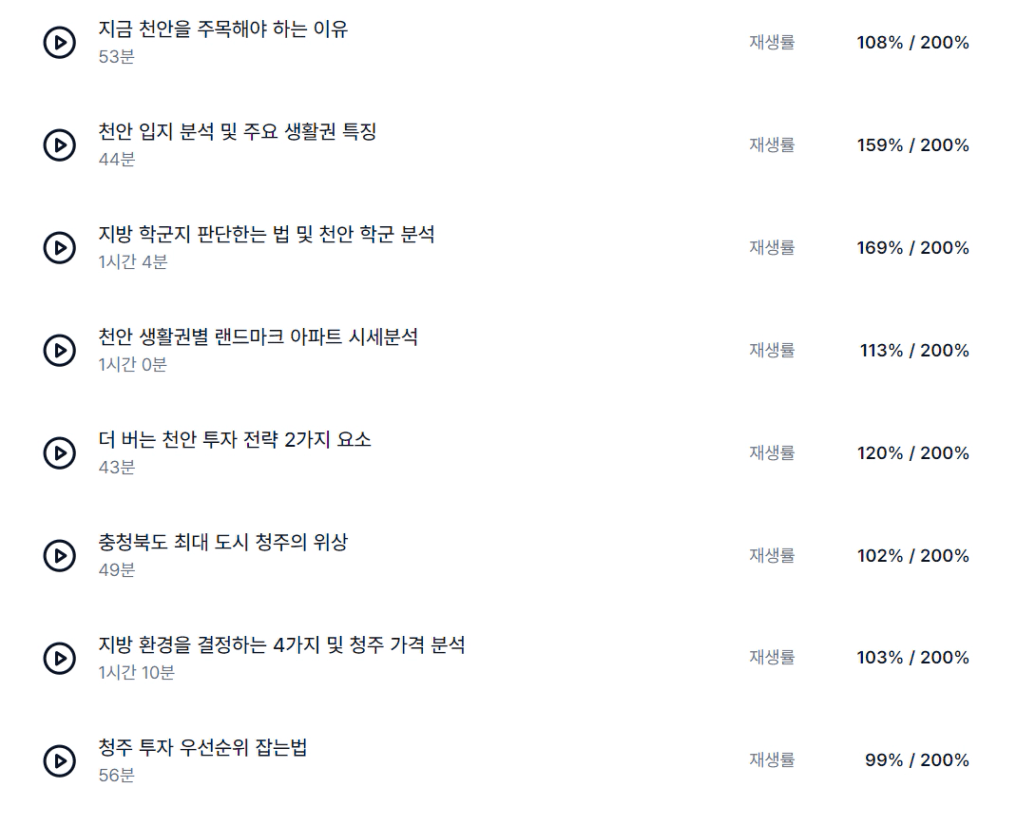
Task: Hit play icon for 지방 환경을 결정하는 4가지
Action: coord(60,658)
